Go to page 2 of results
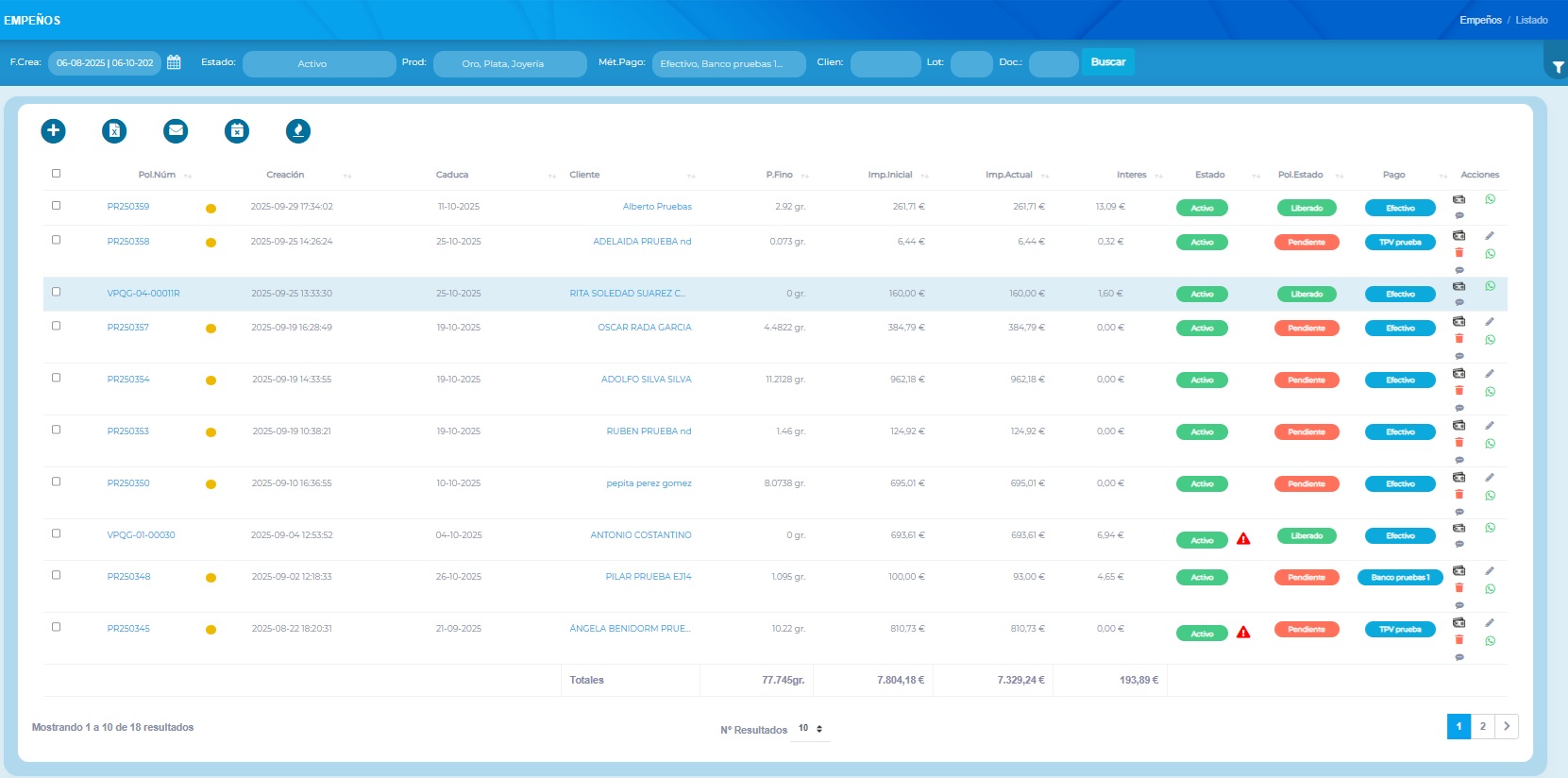This screenshot has height=778, width=1568. tap(1482, 726)
